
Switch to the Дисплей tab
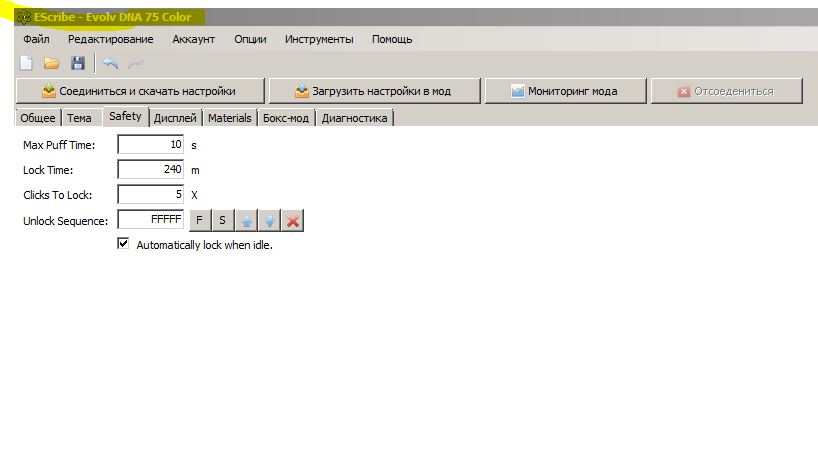click(175, 118)
